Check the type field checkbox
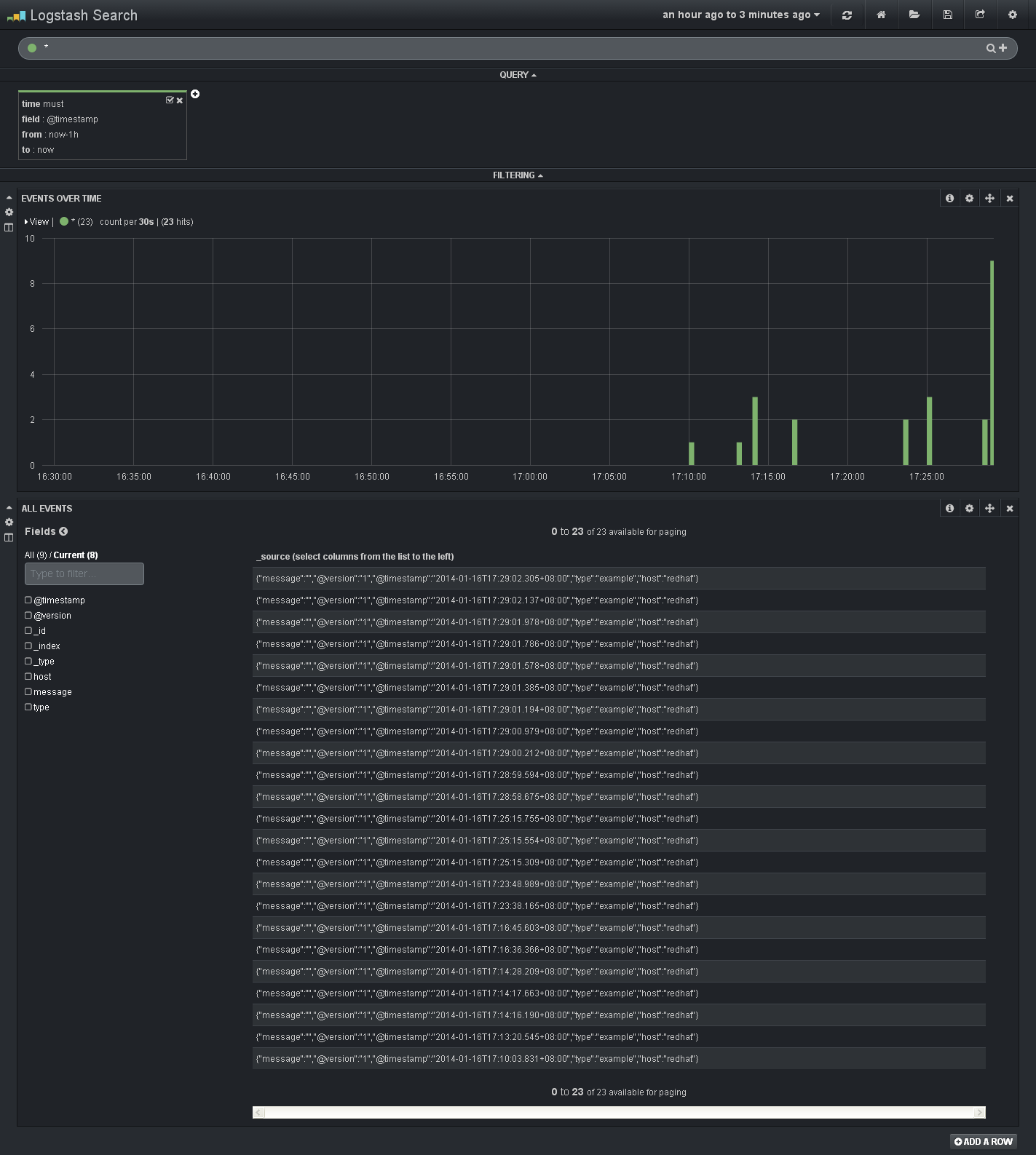The image size is (1036, 1155). tap(28, 707)
